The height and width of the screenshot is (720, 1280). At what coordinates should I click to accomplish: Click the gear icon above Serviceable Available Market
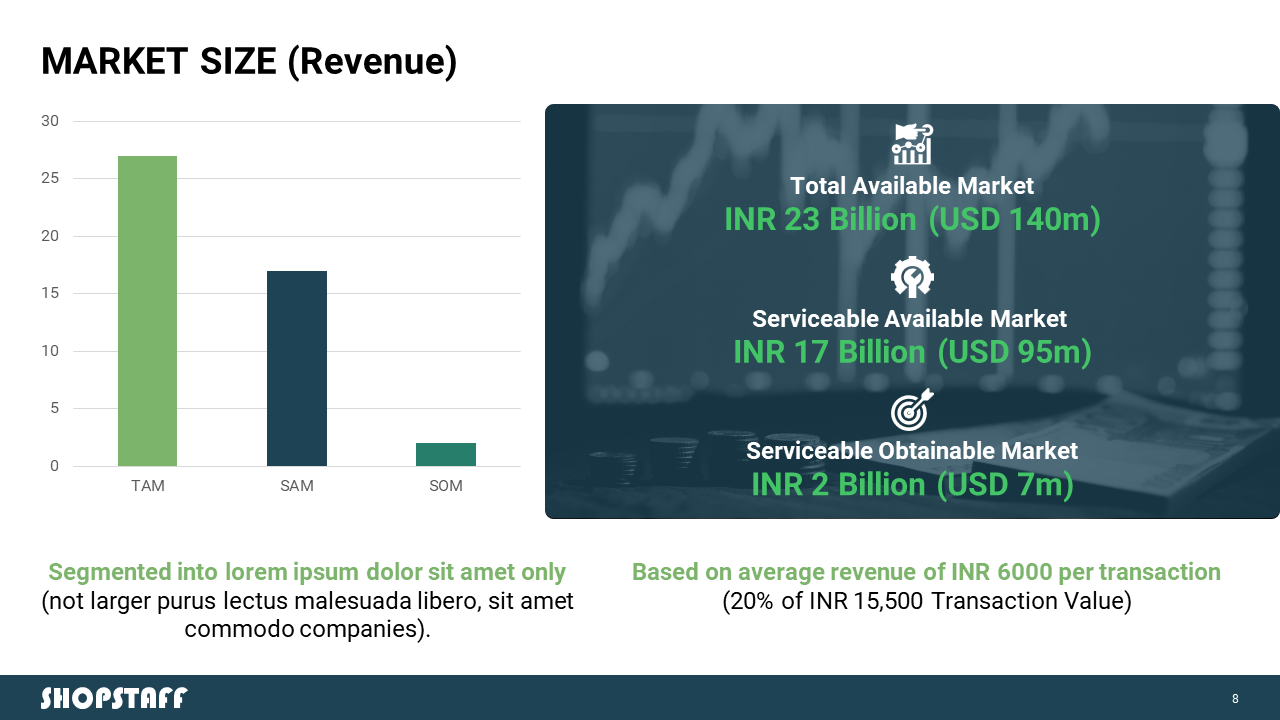(912, 277)
